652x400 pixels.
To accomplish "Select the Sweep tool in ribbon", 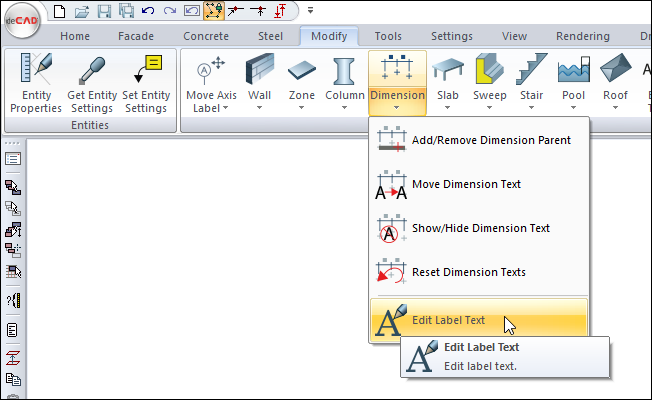I will pyautogui.click(x=489, y=73).
